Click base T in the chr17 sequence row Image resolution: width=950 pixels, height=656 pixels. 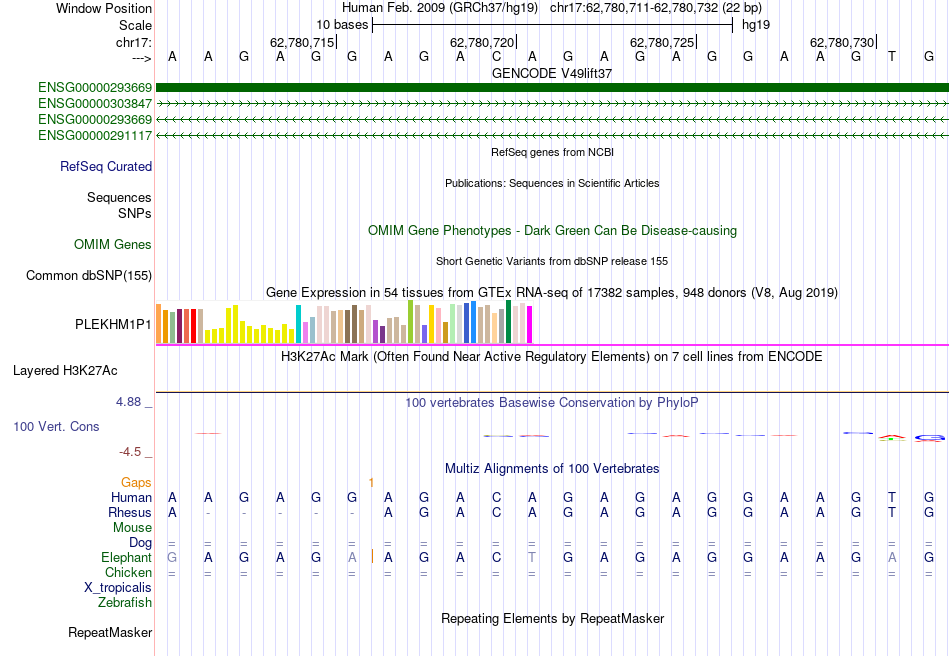point(892,56)
